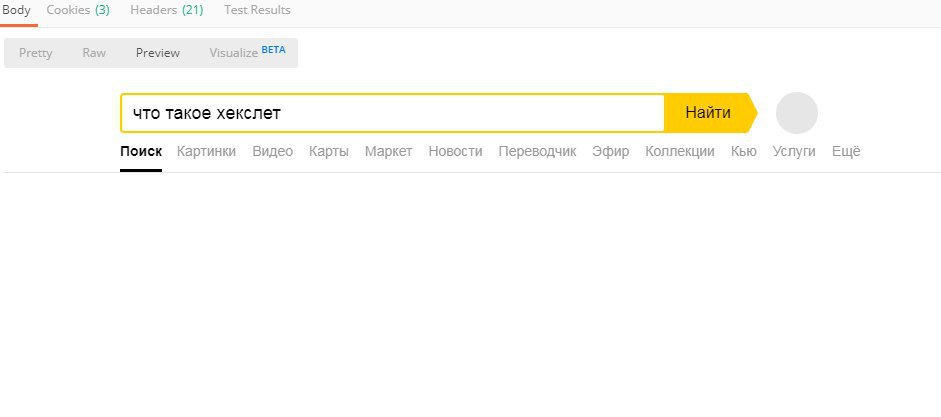Select the Поиск search category
Screen dimensions: 941x417
point(141,152)
